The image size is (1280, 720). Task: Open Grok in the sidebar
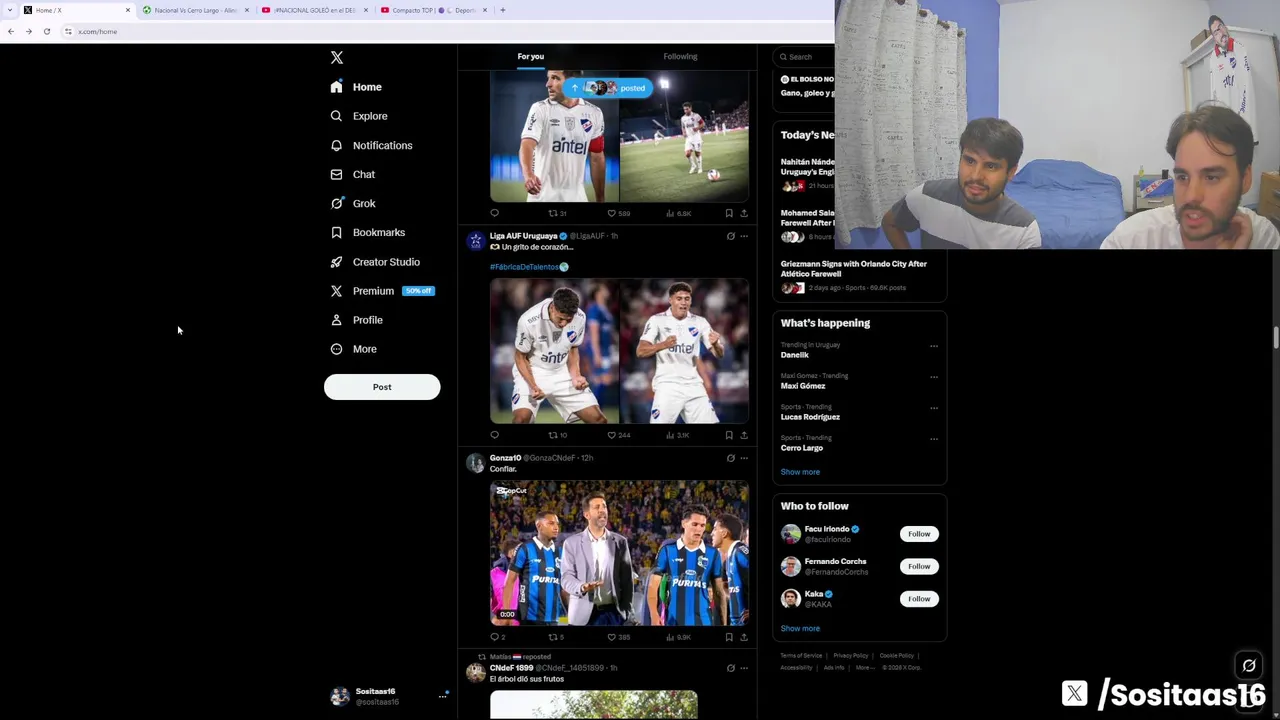point(353,204)
